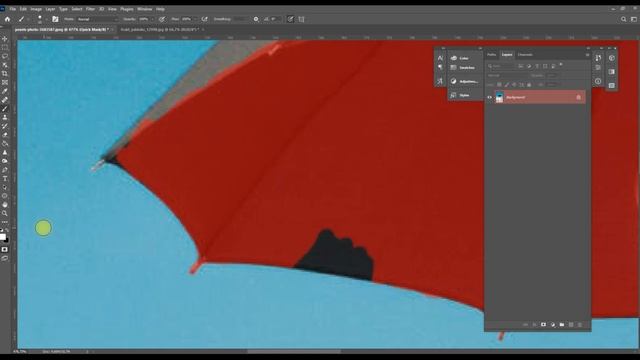This screenshot has height=360, width=640.
Task: Switch to the Paths tab
Action: coord(491,55)
